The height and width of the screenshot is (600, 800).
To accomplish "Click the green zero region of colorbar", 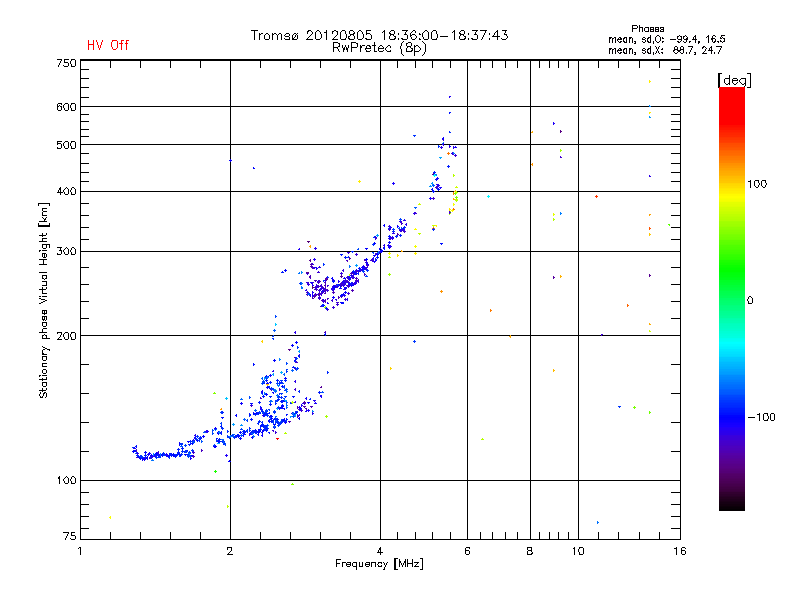I will [x=732, y=300].
